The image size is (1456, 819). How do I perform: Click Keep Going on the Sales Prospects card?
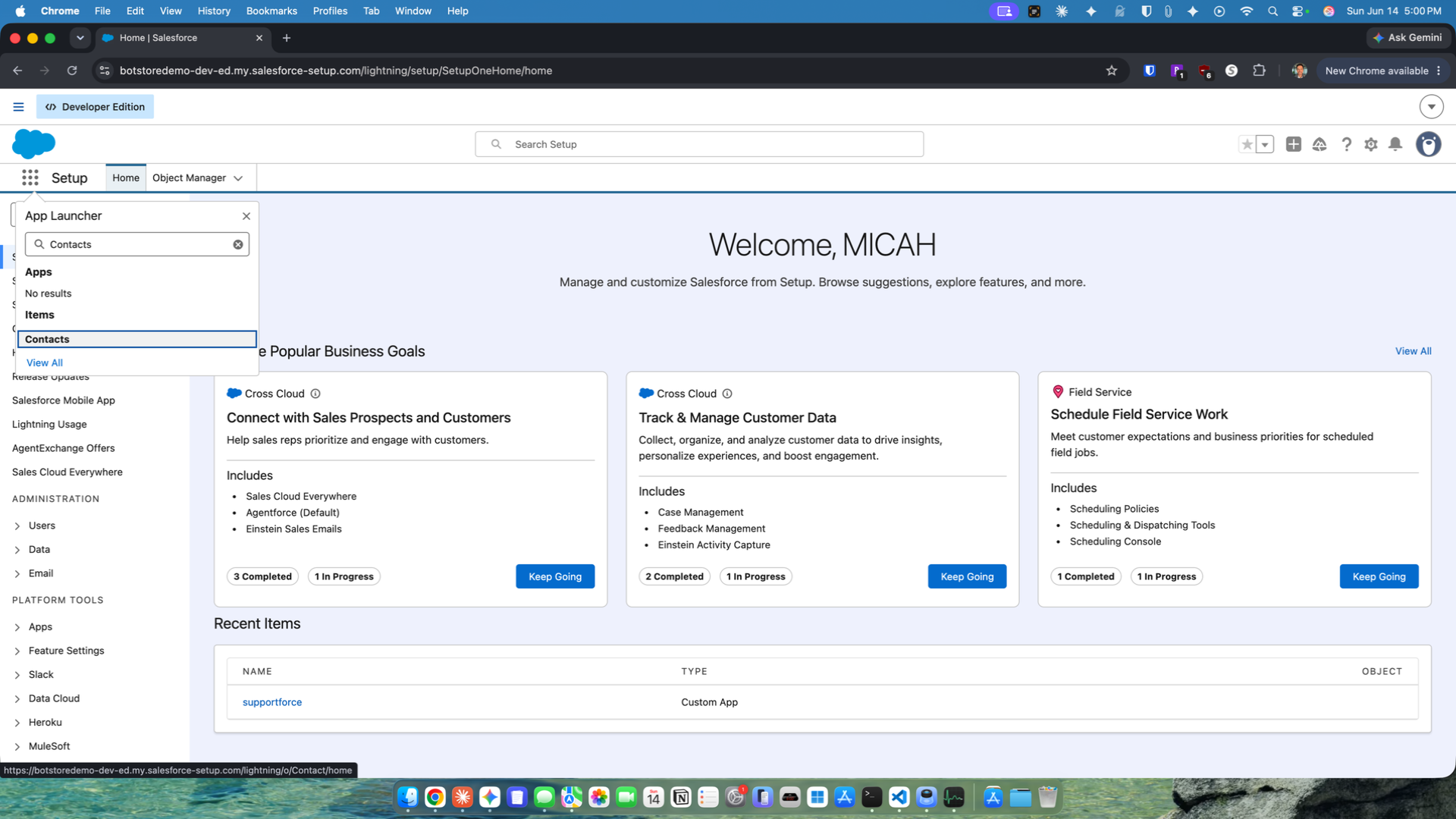pyautogui.click(x=555, y=576)
